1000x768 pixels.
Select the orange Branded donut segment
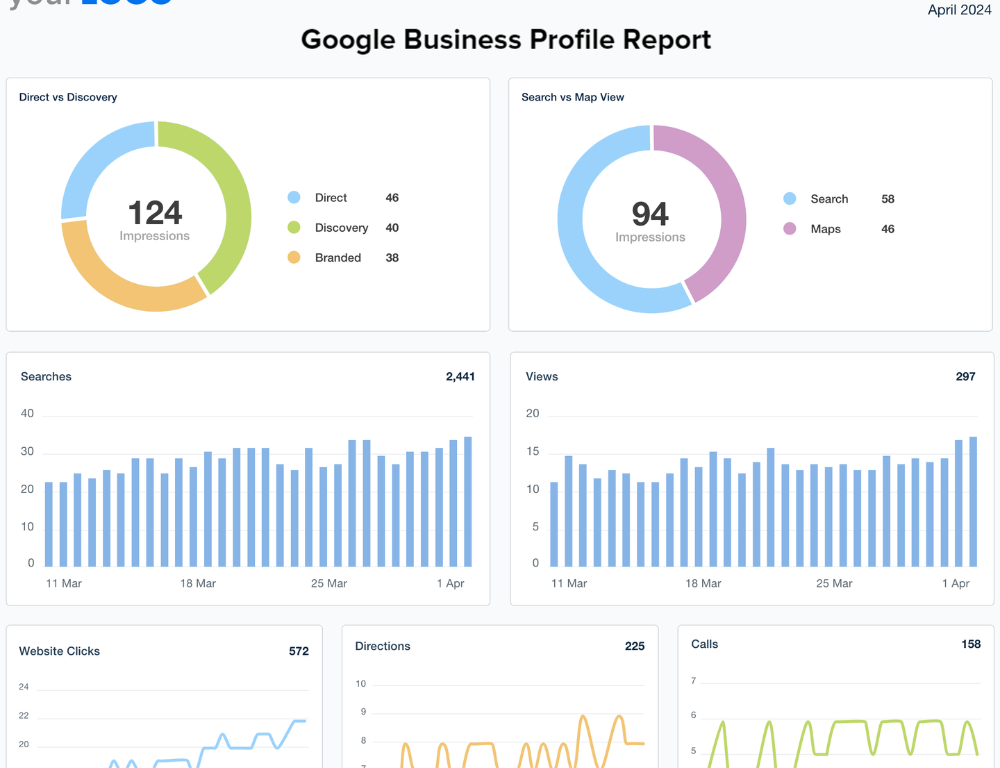pos(120,285)
